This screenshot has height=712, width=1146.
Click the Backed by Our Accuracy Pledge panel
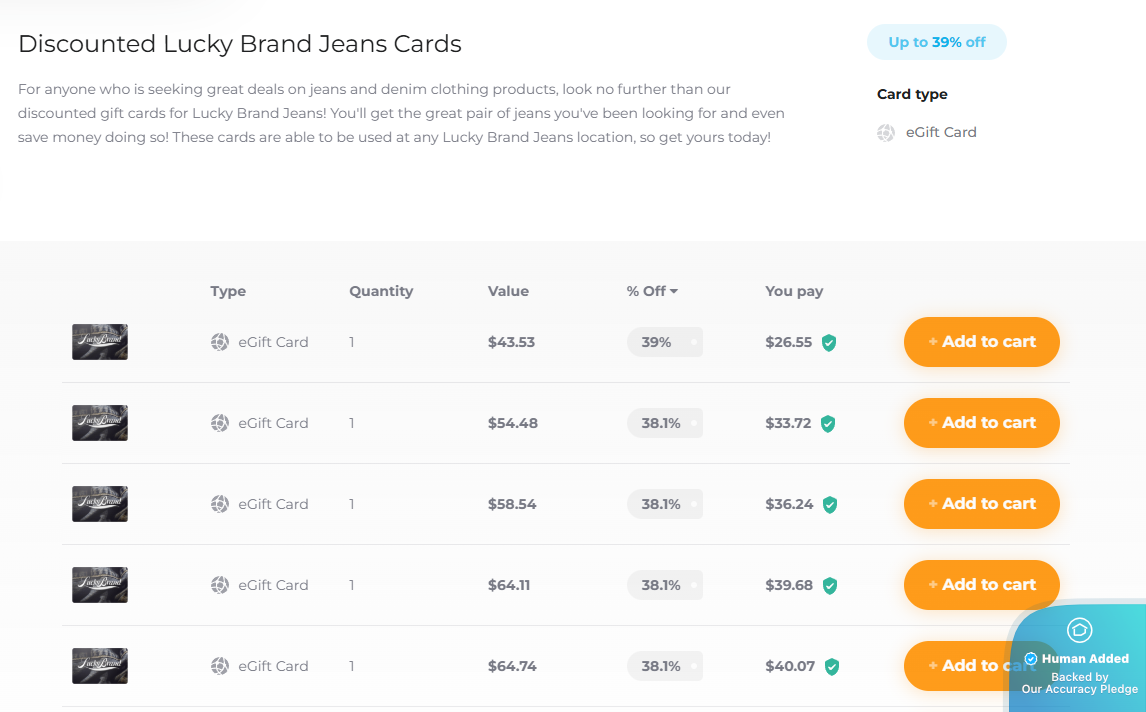pyautogui.click(x=1079, y=682)
